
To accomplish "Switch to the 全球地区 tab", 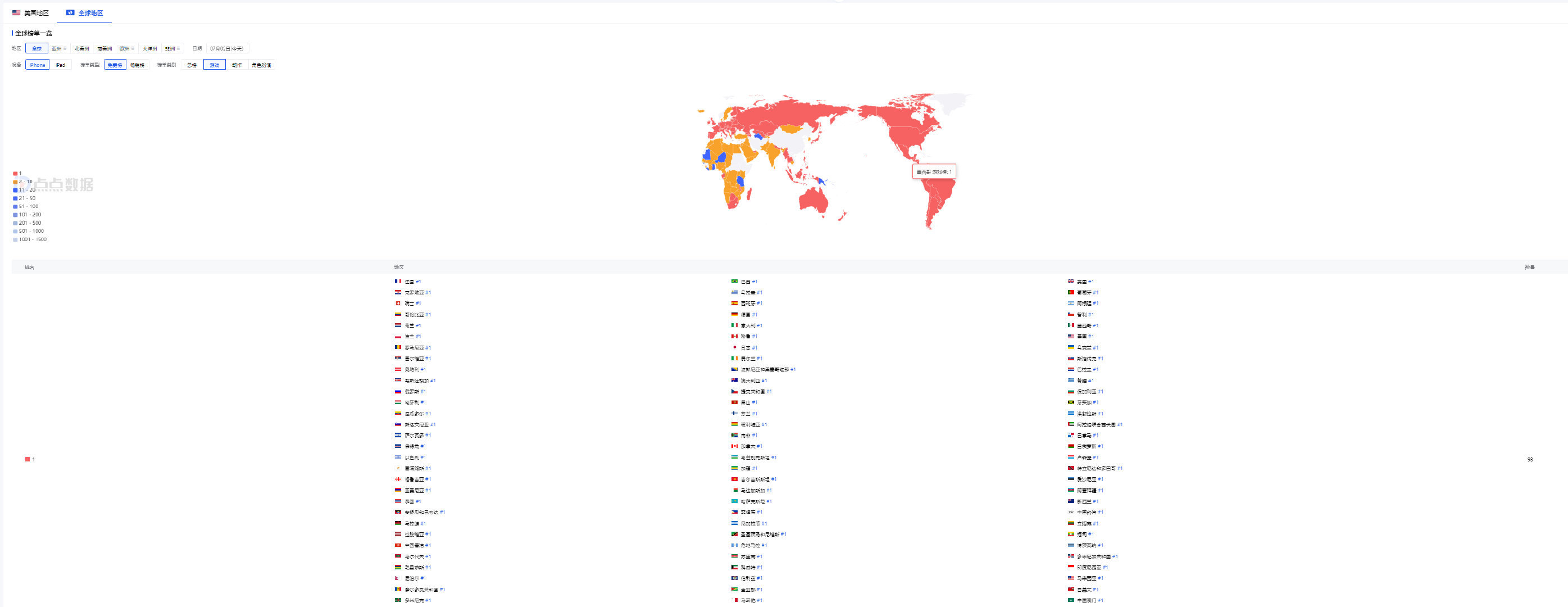I will pos(85,13).
